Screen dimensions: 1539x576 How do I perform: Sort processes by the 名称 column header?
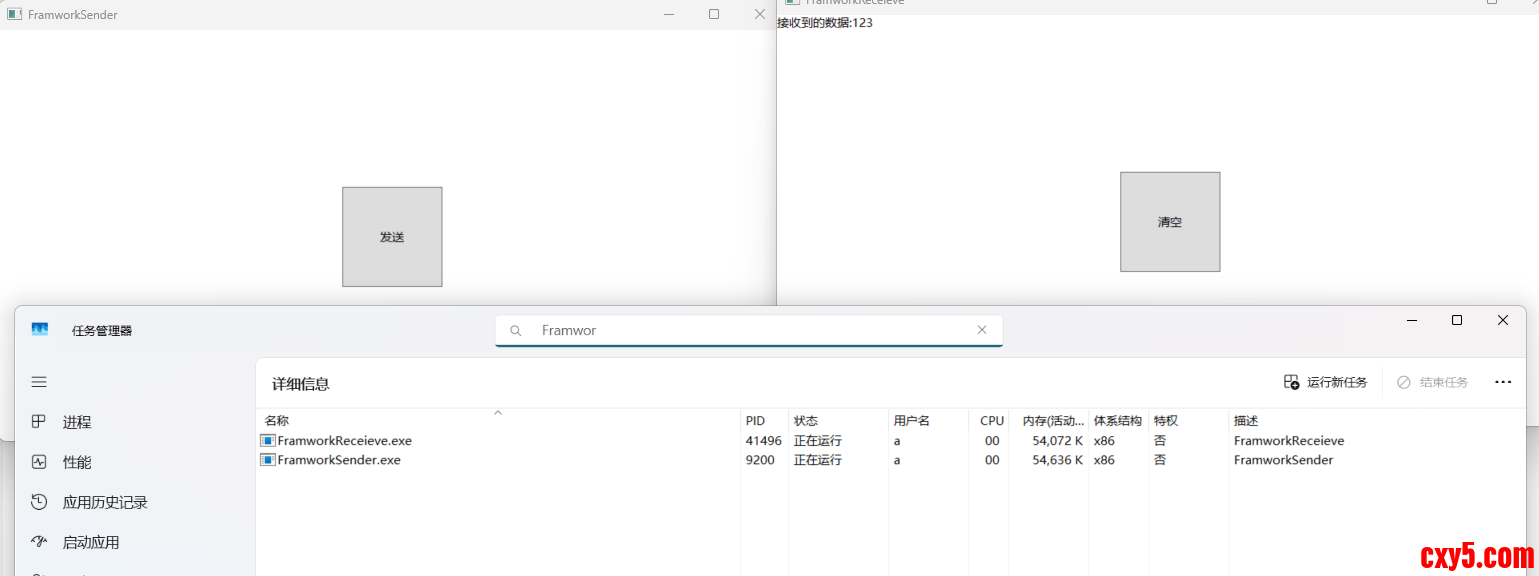pos(277,421)
